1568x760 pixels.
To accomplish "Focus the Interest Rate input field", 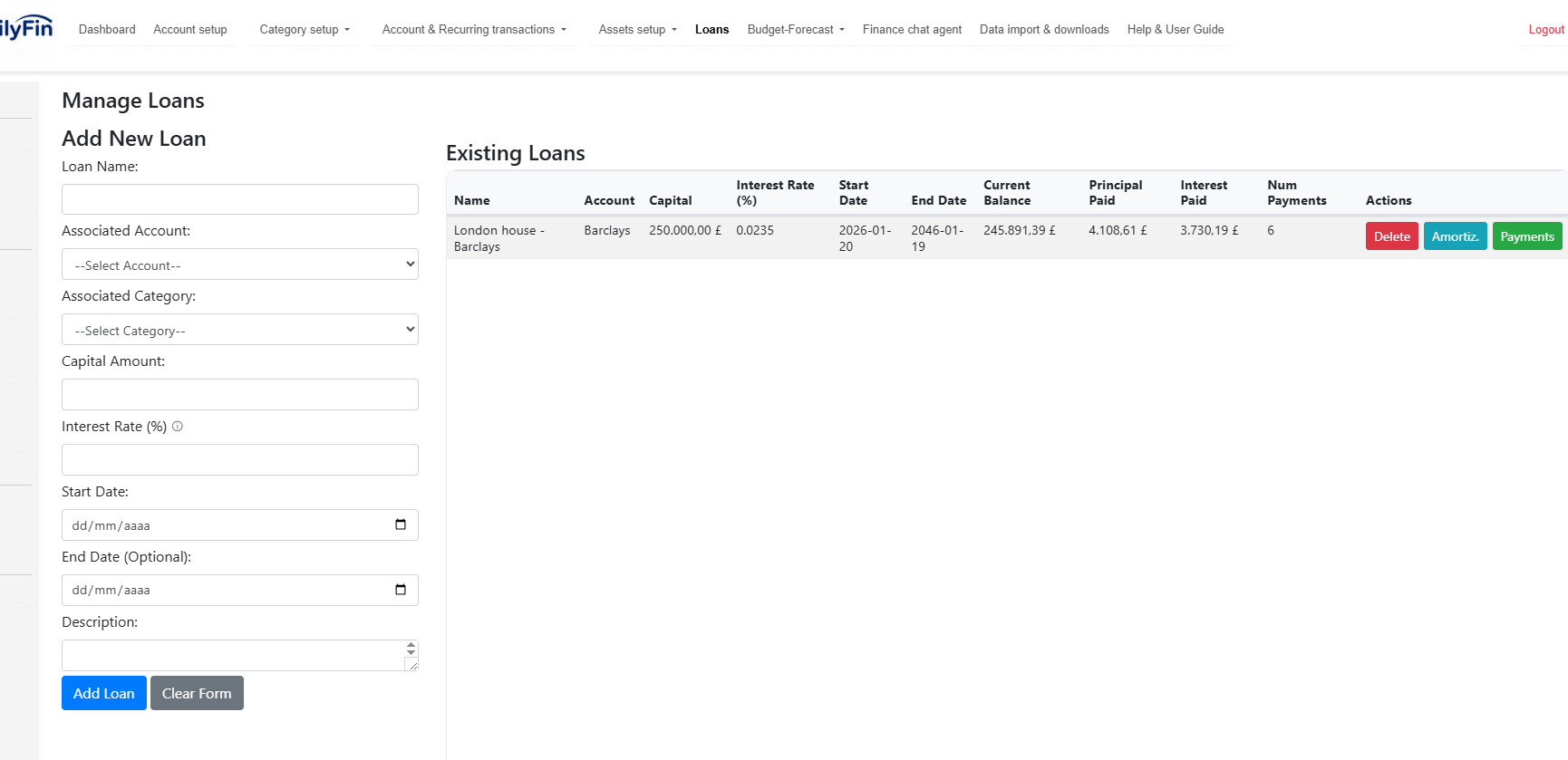I will [x=240, y=459].
